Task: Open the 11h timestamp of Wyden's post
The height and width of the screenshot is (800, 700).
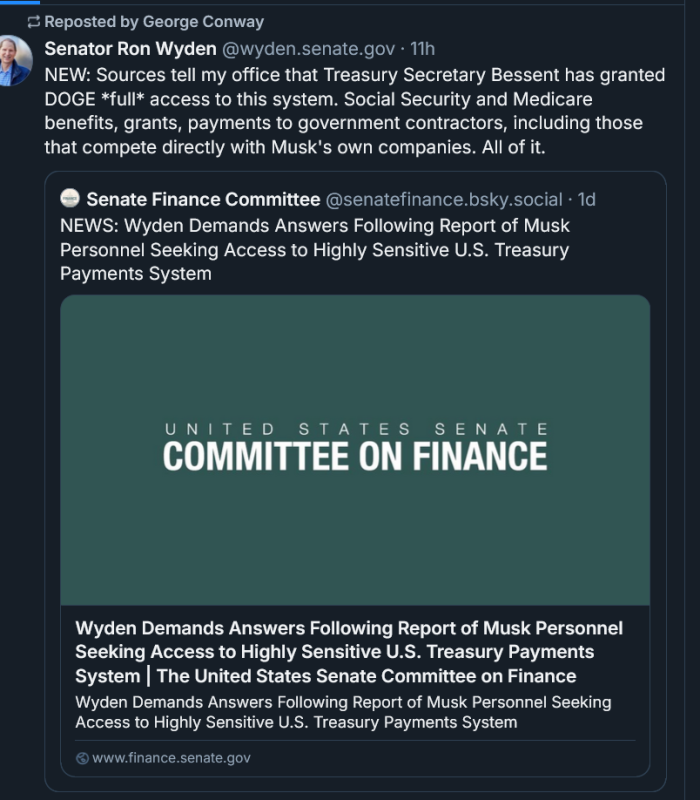Action: [x=422, y=49]
